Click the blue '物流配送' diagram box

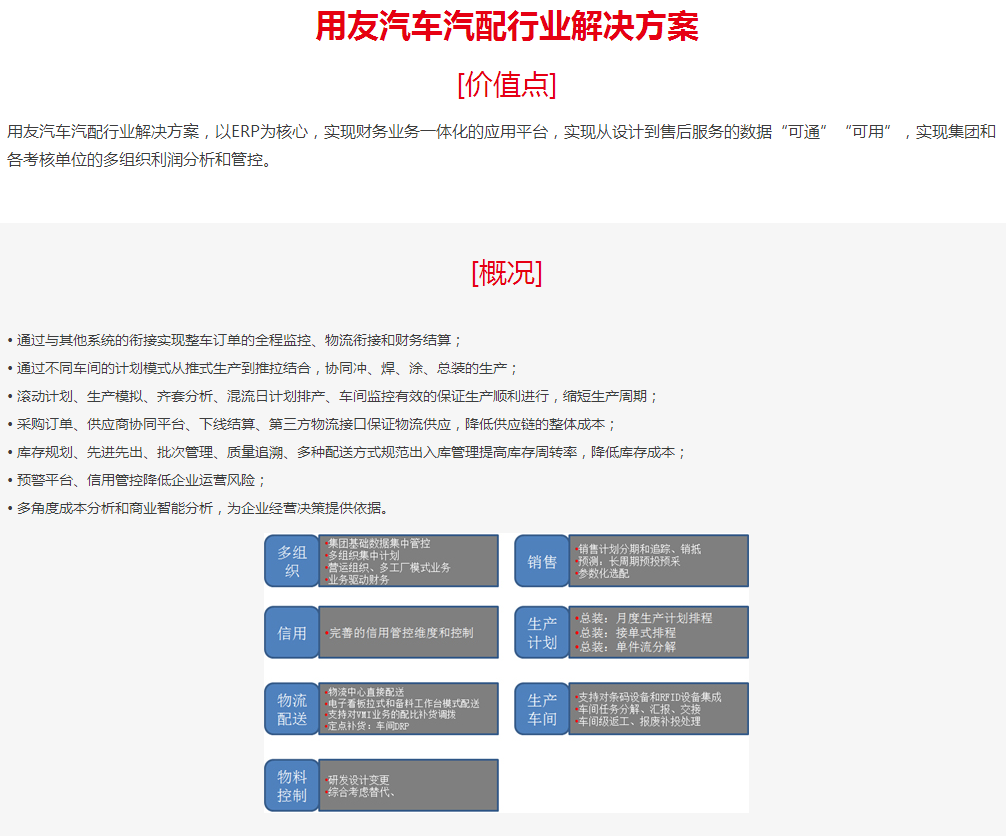pyautogui.click(x=292, y=709)
